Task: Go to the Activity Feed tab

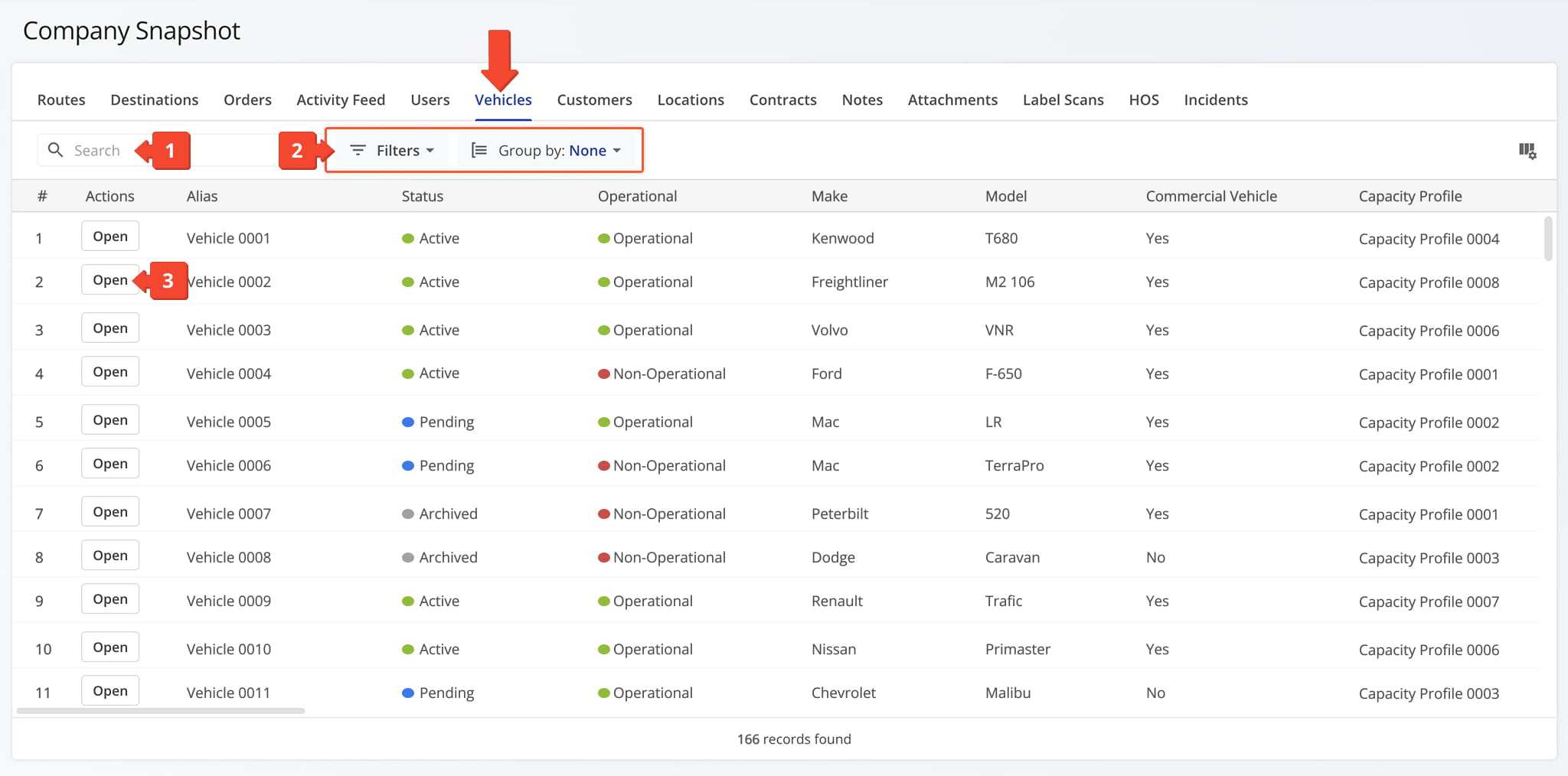Action: click(341, 99)
